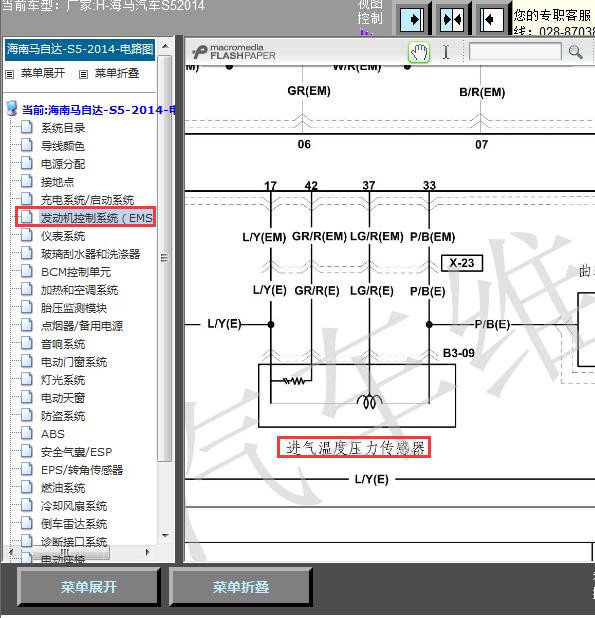This screenshot has width=595, height=618.
Task: Click the document icon beside 导线颜色
Action: coord(26,145)
